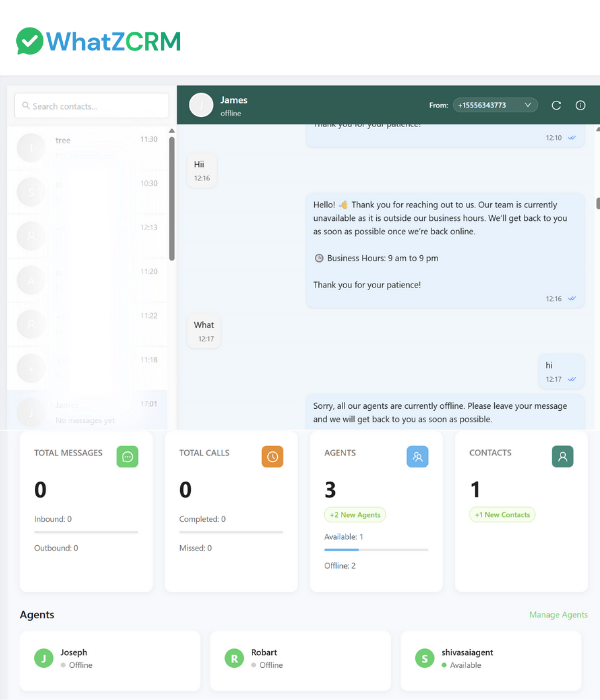The width and height of the screenshot is (600, 700).
Task: Click the contact list scroll-up arrow
Action: (x=172, y=131)
